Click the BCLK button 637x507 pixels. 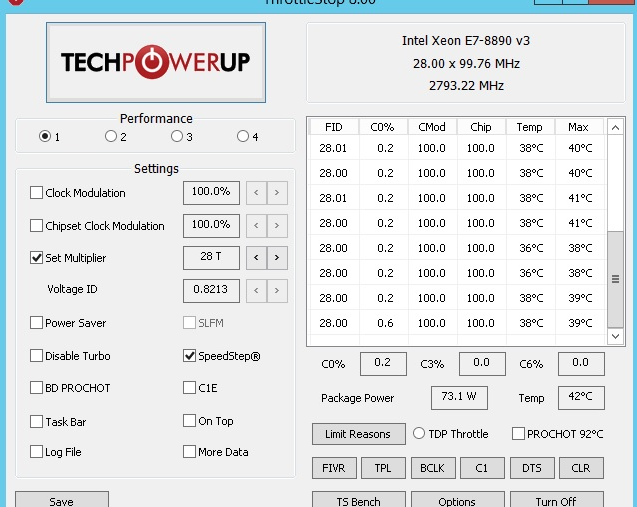click(x=433, y=468)
